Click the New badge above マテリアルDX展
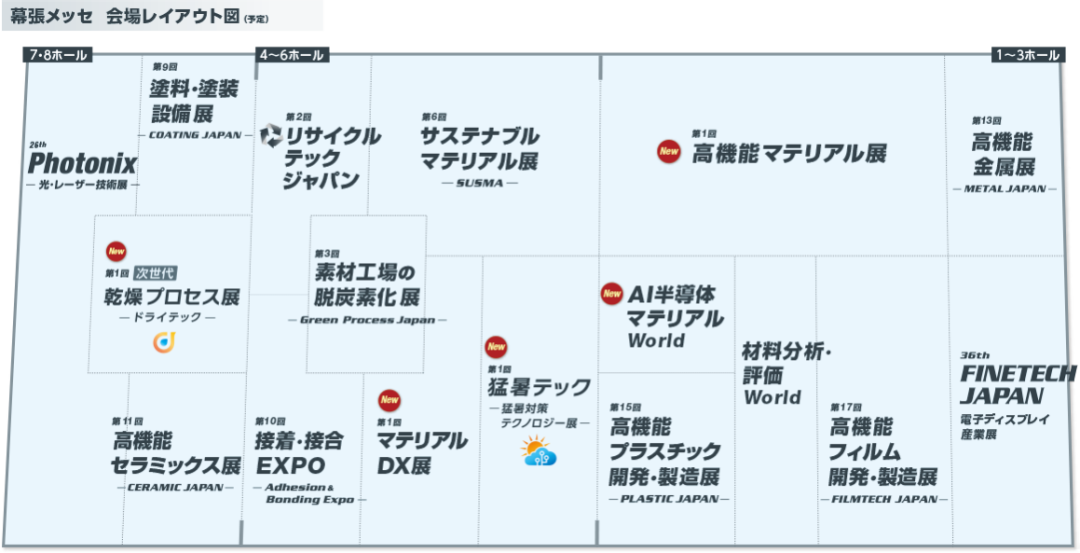The image size is (1080, 553). pyautogui.click(x=390, y=400)
